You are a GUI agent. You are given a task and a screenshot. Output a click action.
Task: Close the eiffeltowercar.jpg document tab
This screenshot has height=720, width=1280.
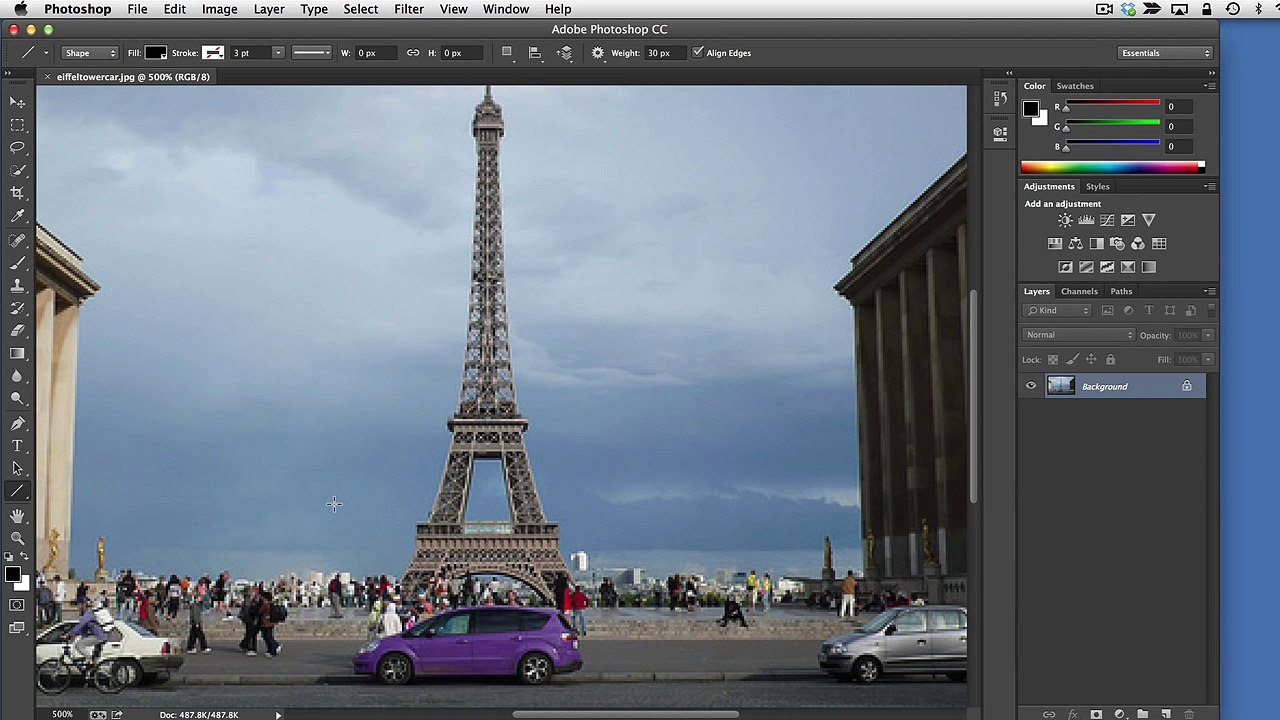(x=47, y=77)
